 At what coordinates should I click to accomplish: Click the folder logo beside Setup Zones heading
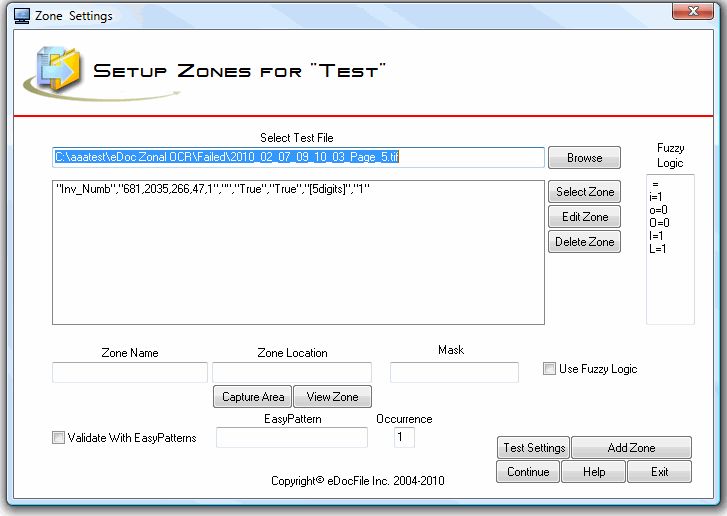point(60,68)
